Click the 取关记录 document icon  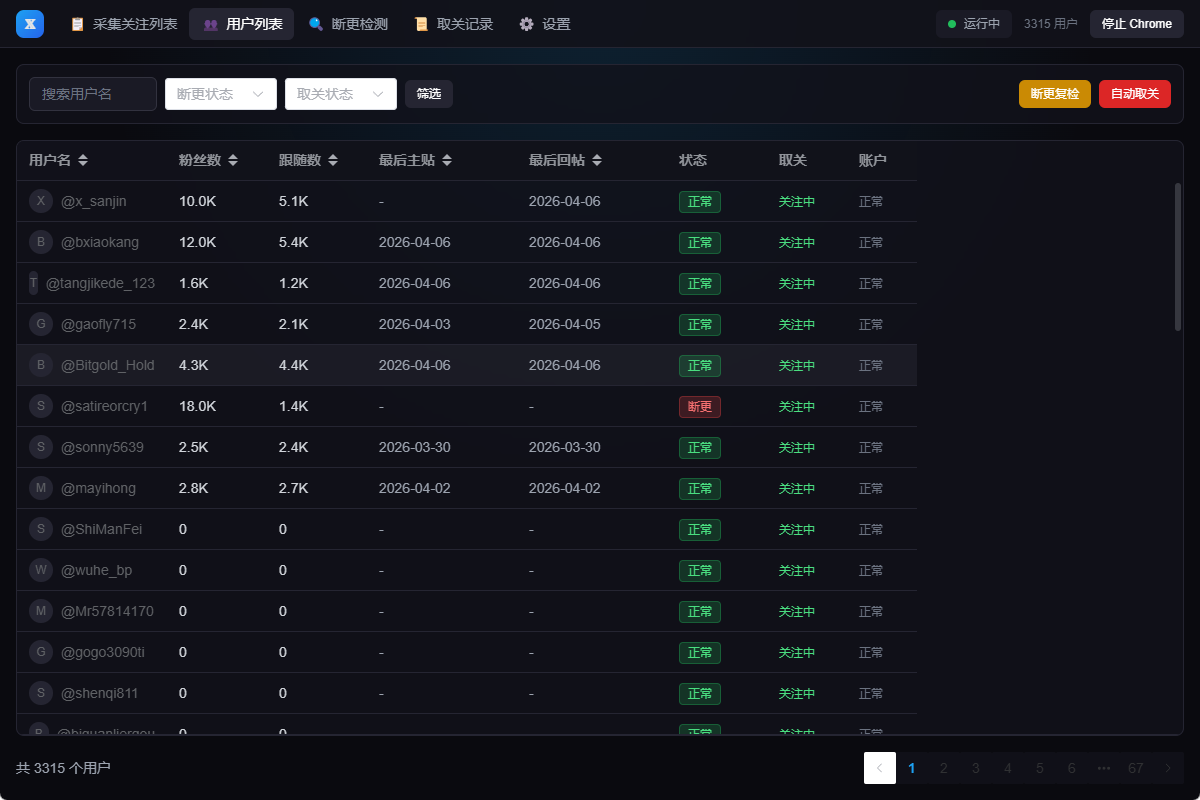coord(421,23)
